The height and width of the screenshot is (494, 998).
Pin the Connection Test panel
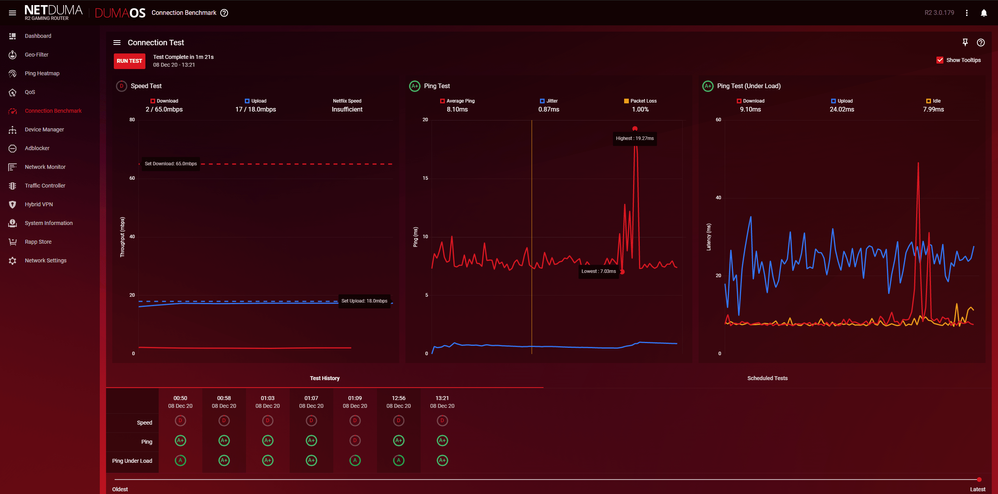coord(965,43)
